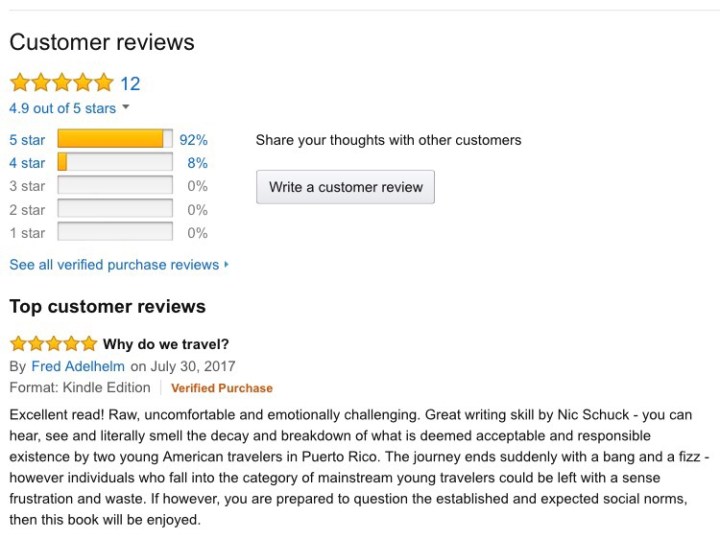Open the 'Why do we travel?' review title
This screenshot has height=539, width=720.
pyautogui.click(x=166, y=345)
